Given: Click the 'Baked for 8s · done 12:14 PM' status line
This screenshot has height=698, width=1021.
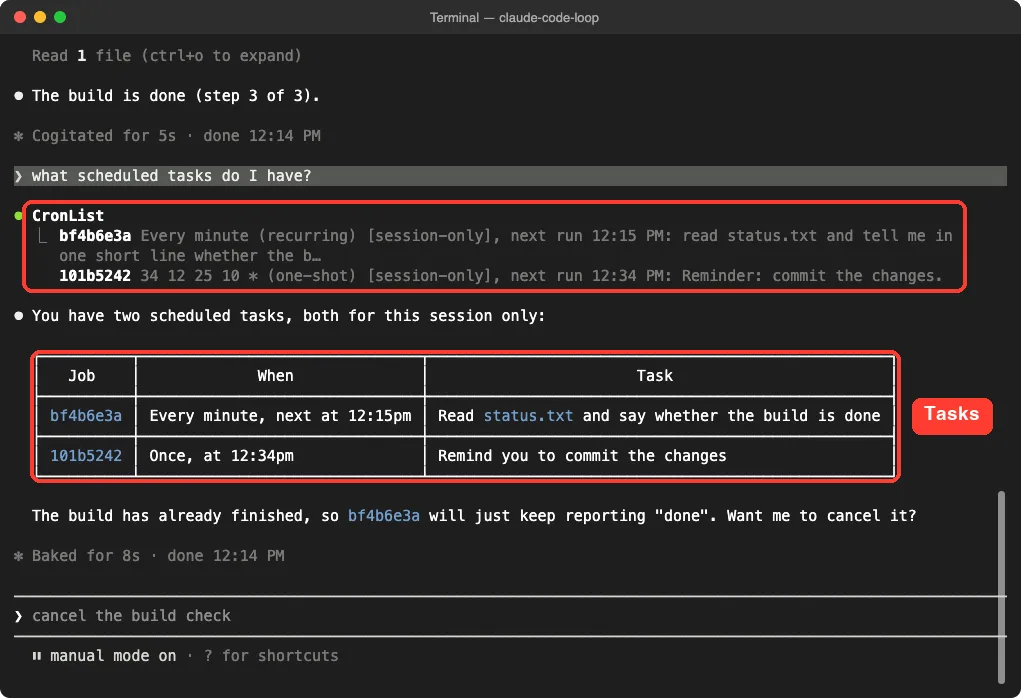Looking at the screenshot, I should (x=158, y=556).
